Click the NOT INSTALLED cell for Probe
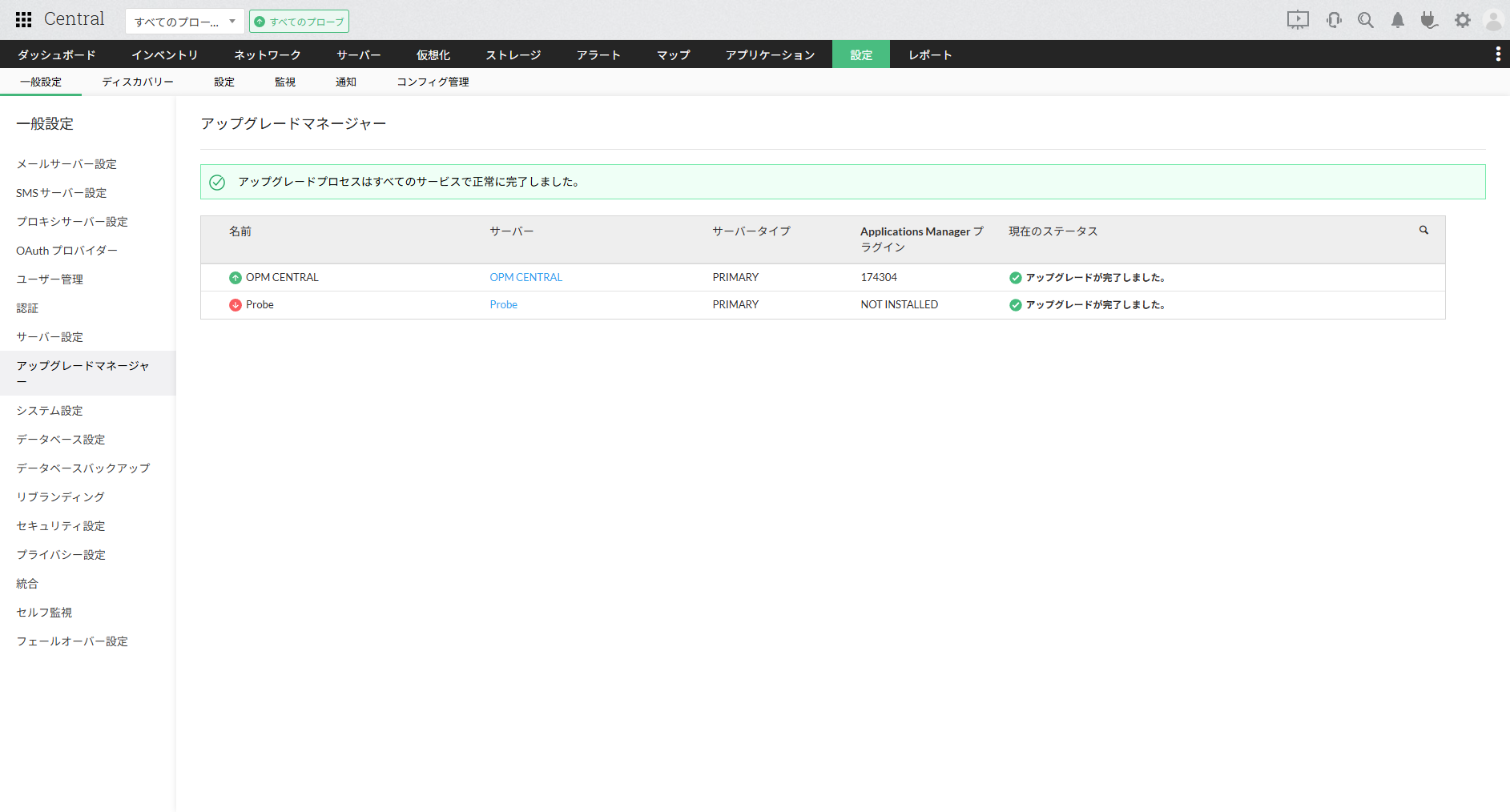Screen dimensions: 1510x812 tap(900, 305)
